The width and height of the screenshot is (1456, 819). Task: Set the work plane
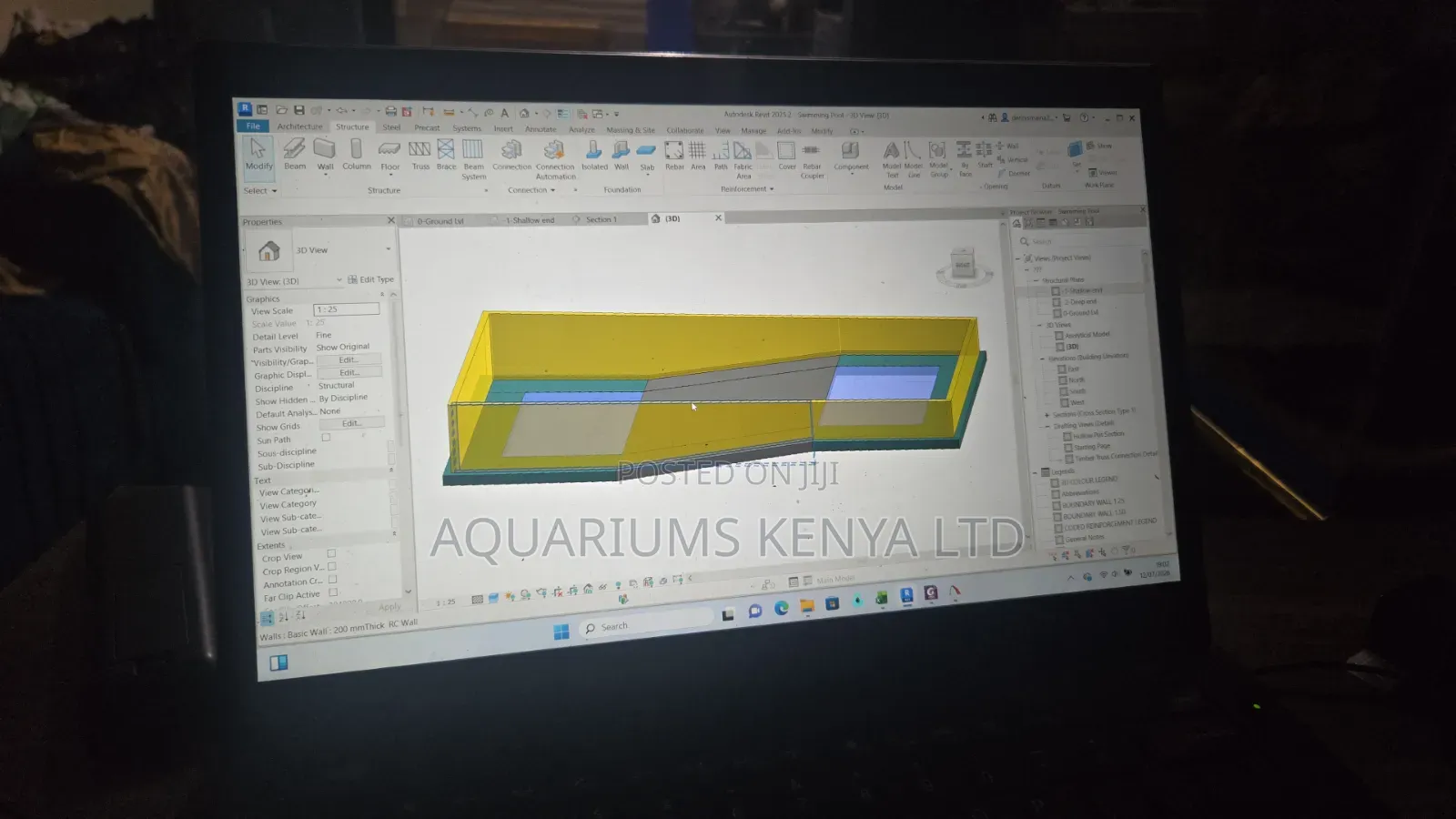pyautogui.click(x=1077, y=157)
